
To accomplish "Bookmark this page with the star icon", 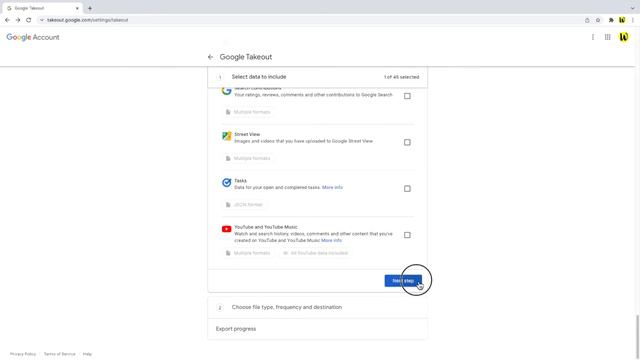I will click(x=598, y=20).
